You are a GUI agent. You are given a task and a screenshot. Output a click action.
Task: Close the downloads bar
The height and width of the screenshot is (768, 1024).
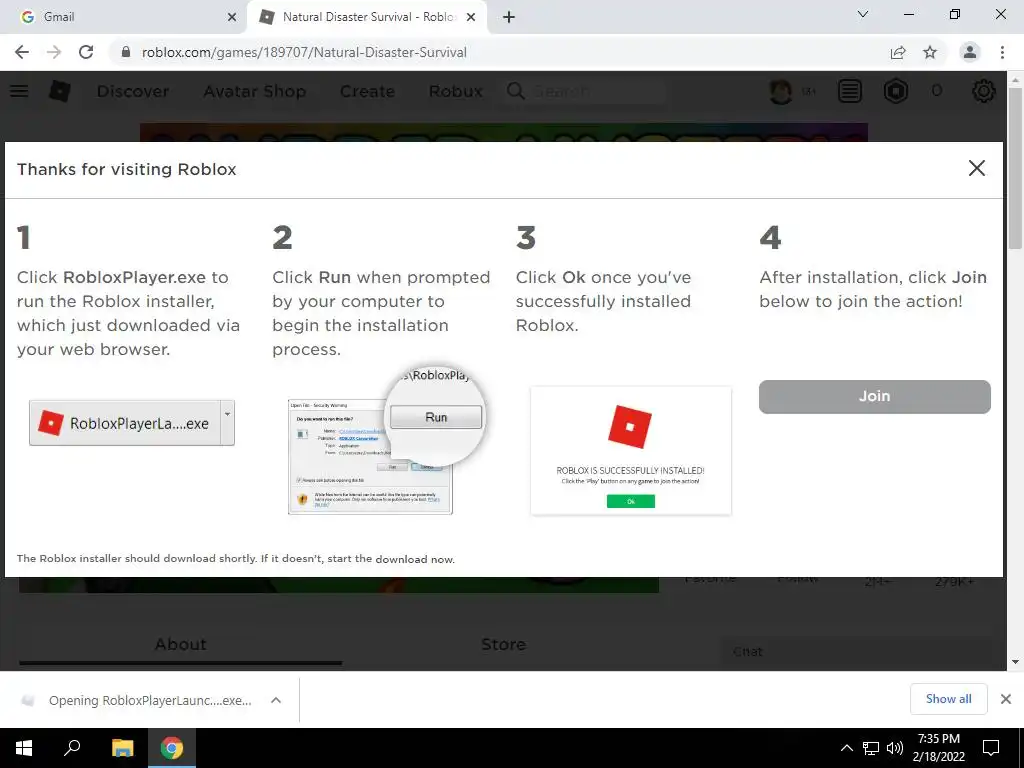click(x=1006, y=699)
